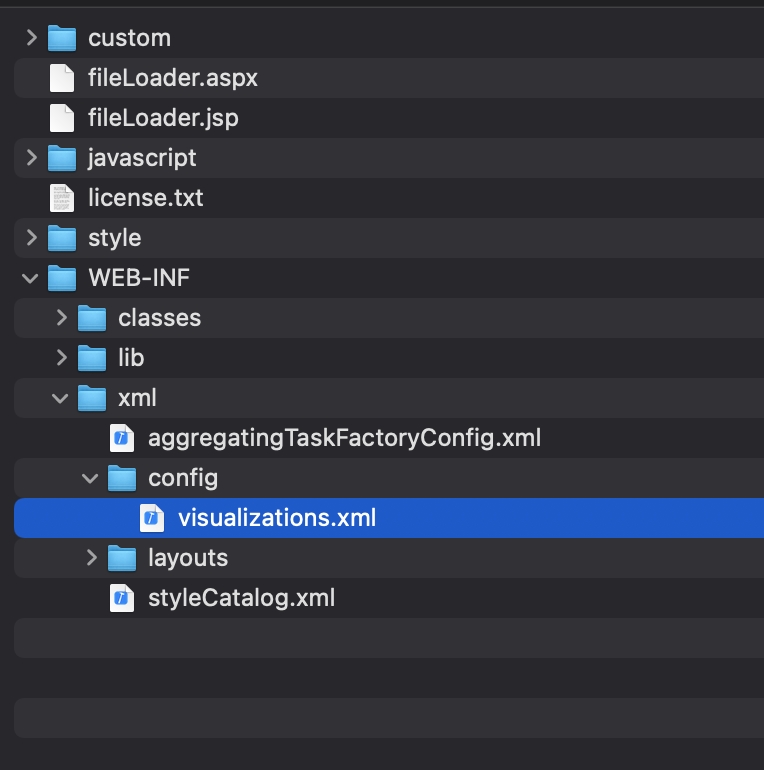Expand the classes folder arrow

click(x=61, y=318)
